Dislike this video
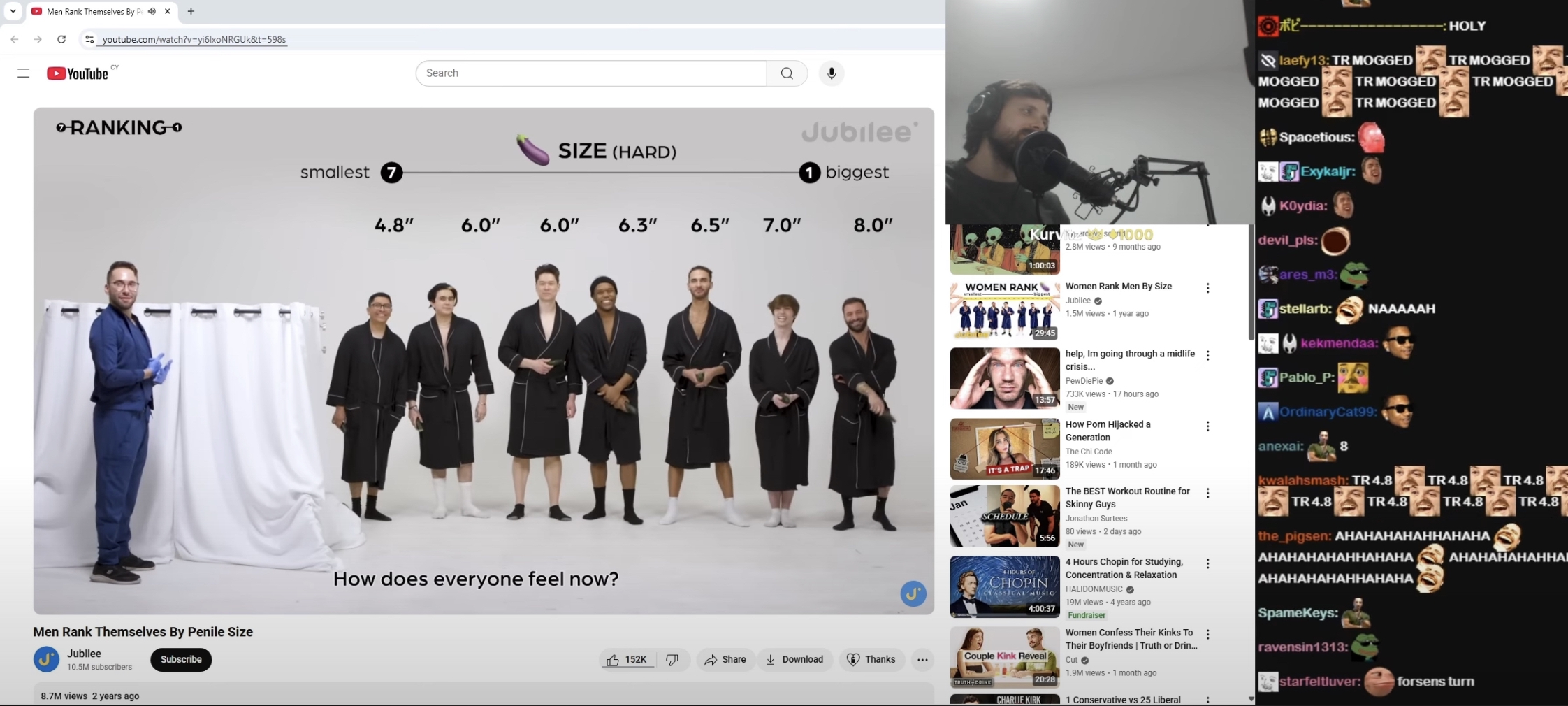Screen dimensions: 1568x706 point(672,659)
